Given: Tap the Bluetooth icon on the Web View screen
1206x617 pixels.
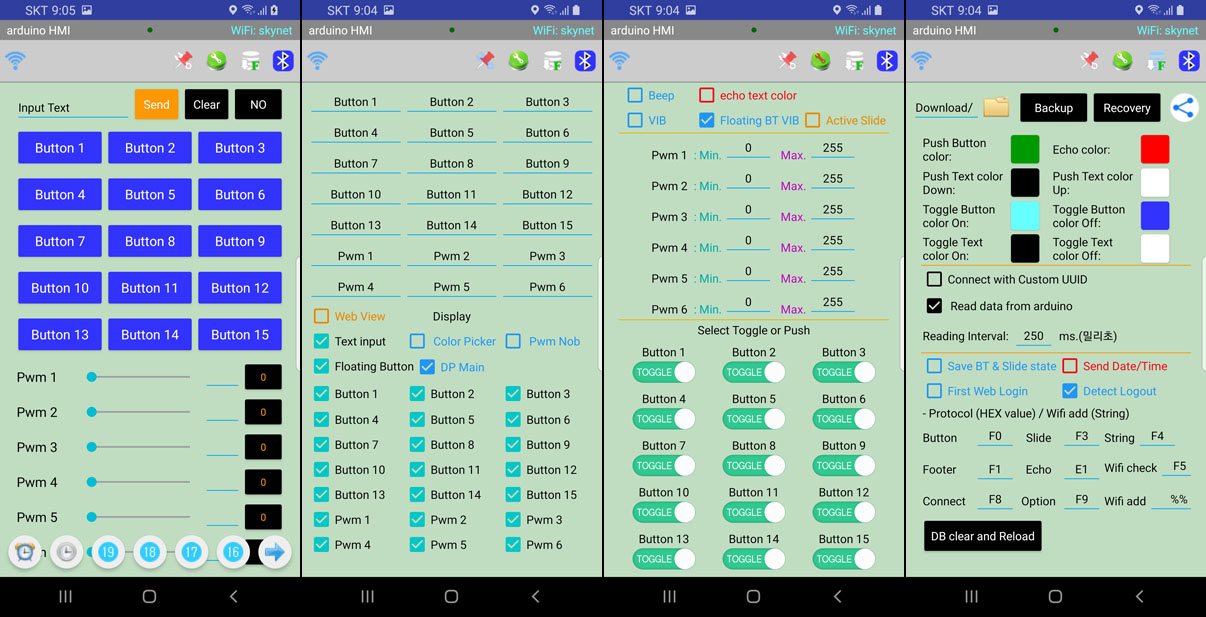Looking at the screenshot, I should [585, 61].
